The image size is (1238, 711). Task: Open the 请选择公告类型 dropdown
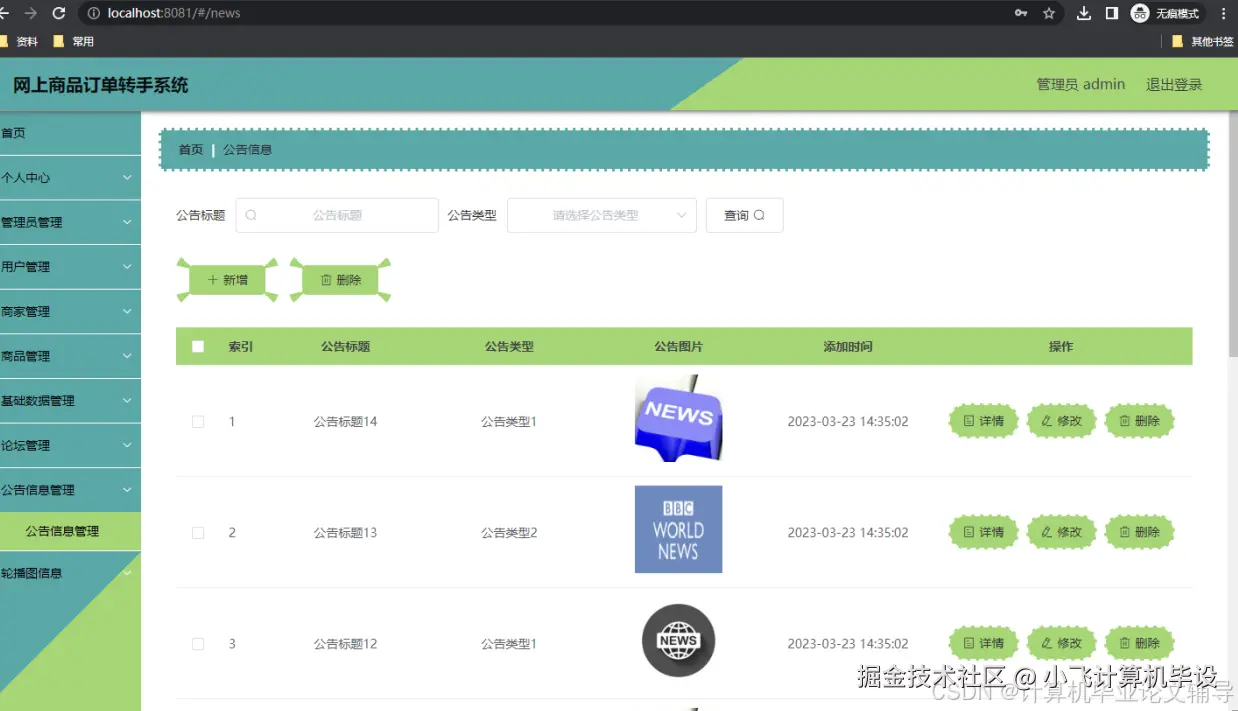point(602,215)
